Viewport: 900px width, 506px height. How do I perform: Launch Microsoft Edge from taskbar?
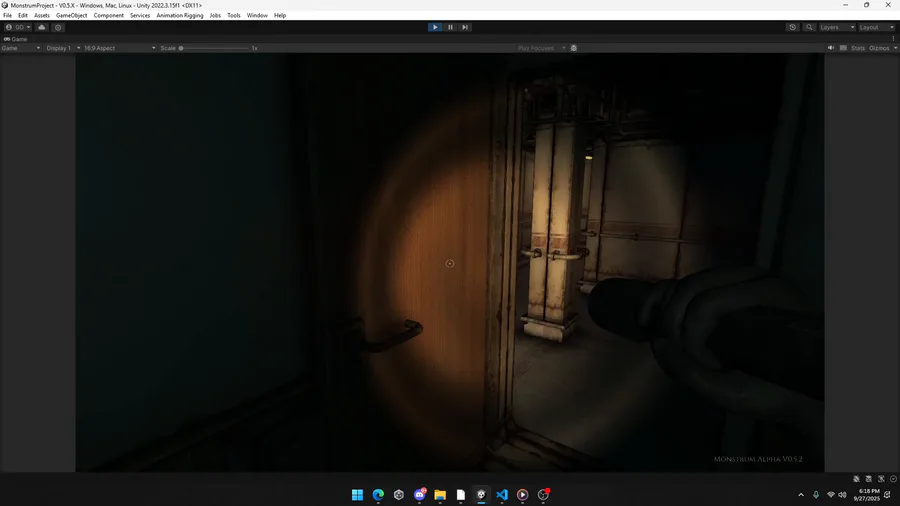click(378, 495)
